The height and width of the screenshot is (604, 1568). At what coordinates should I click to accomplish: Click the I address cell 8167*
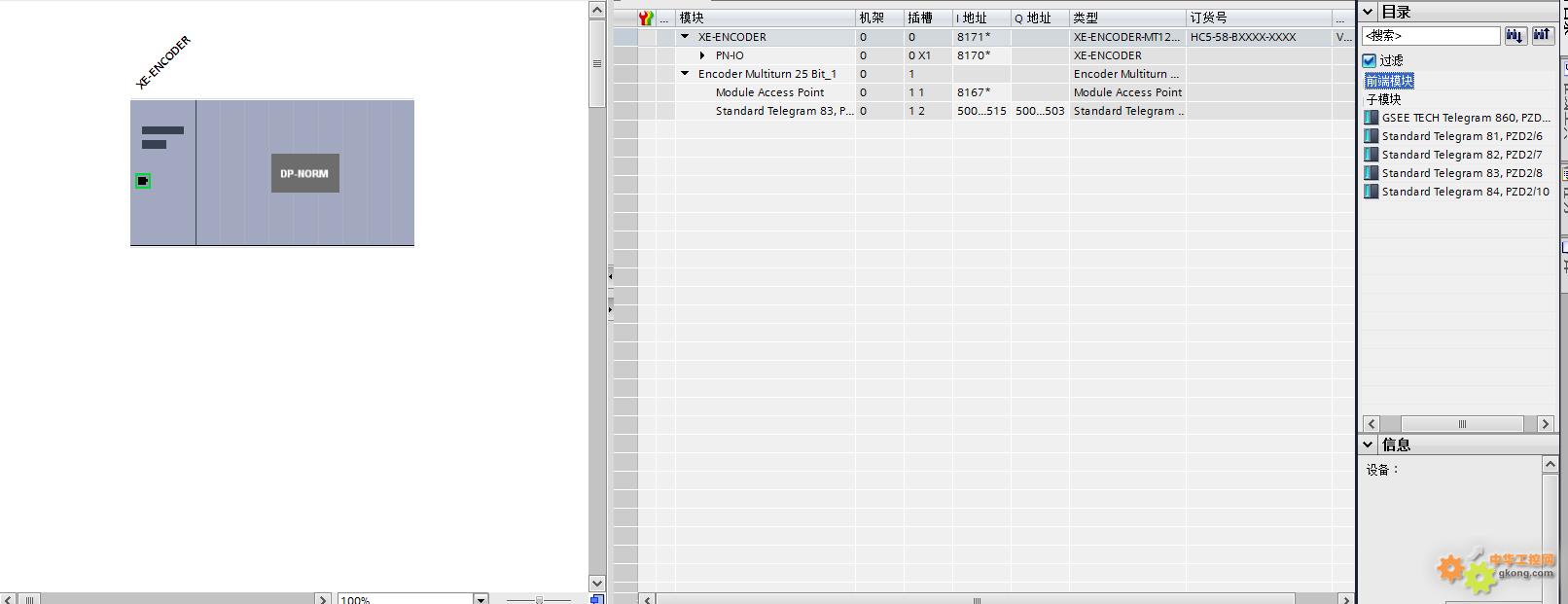[981, 92]
